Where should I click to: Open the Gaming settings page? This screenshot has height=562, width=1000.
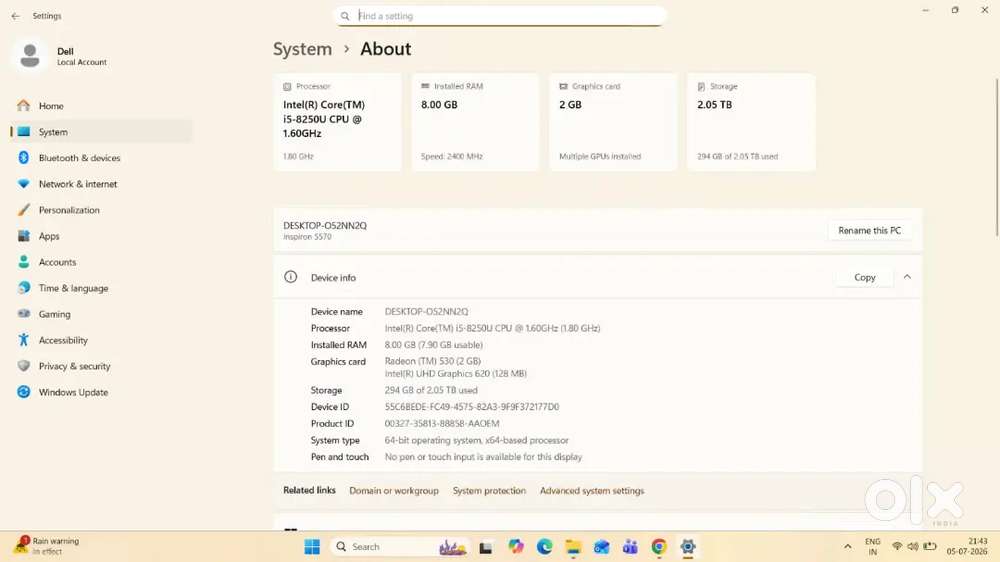pos(102,314)
